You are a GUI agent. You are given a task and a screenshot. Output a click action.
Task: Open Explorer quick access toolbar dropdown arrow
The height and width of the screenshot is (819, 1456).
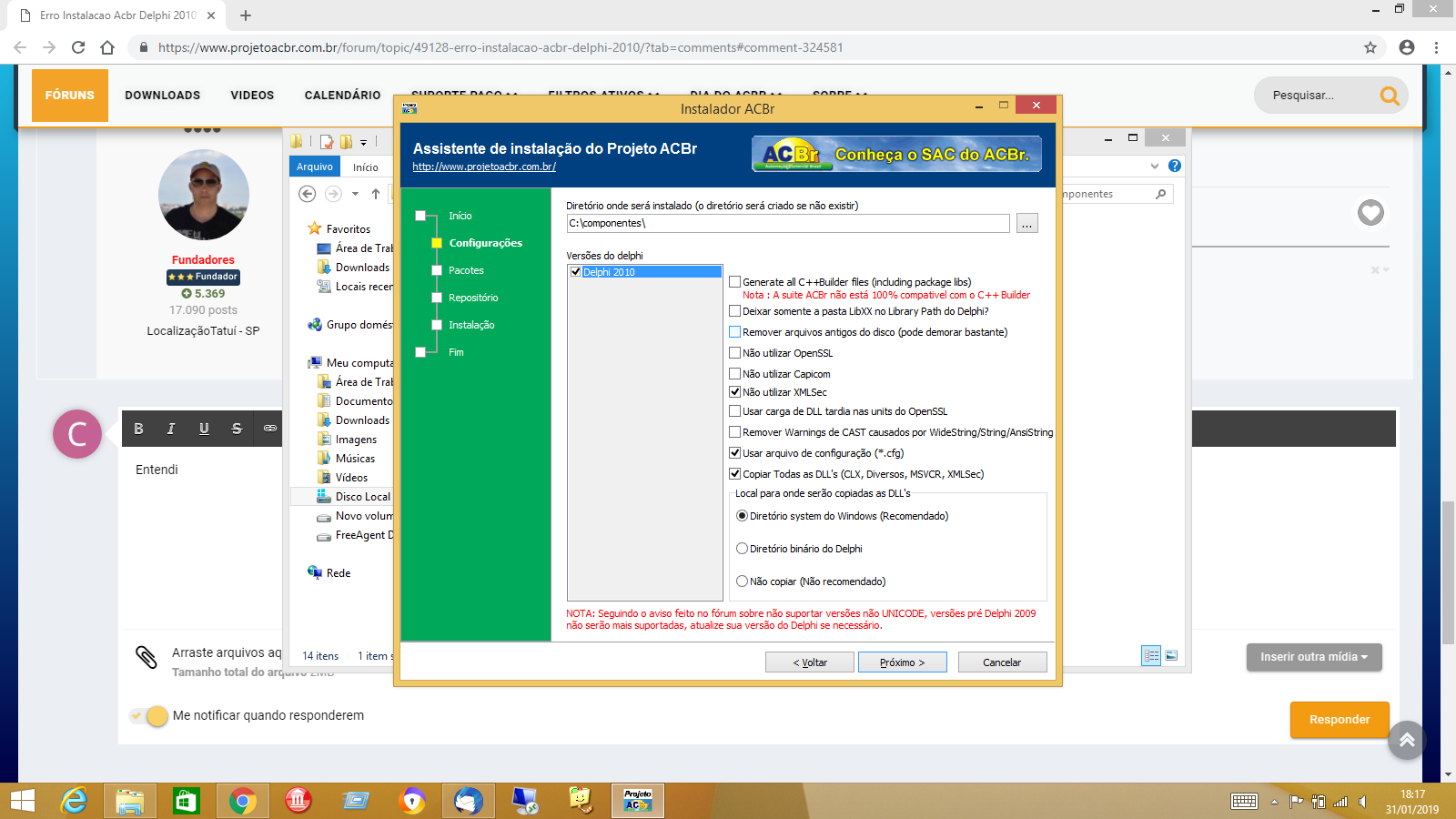point(363,142)
